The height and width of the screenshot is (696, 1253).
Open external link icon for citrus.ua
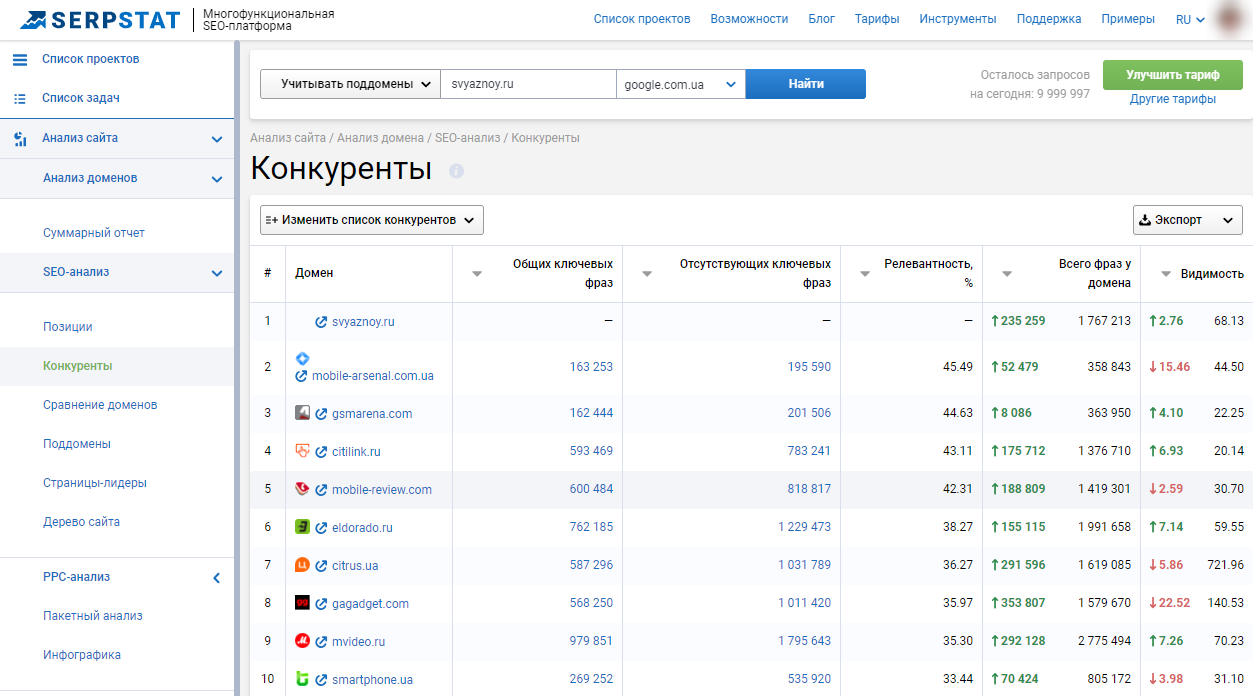pyautogui.click(x=321, y=566)
